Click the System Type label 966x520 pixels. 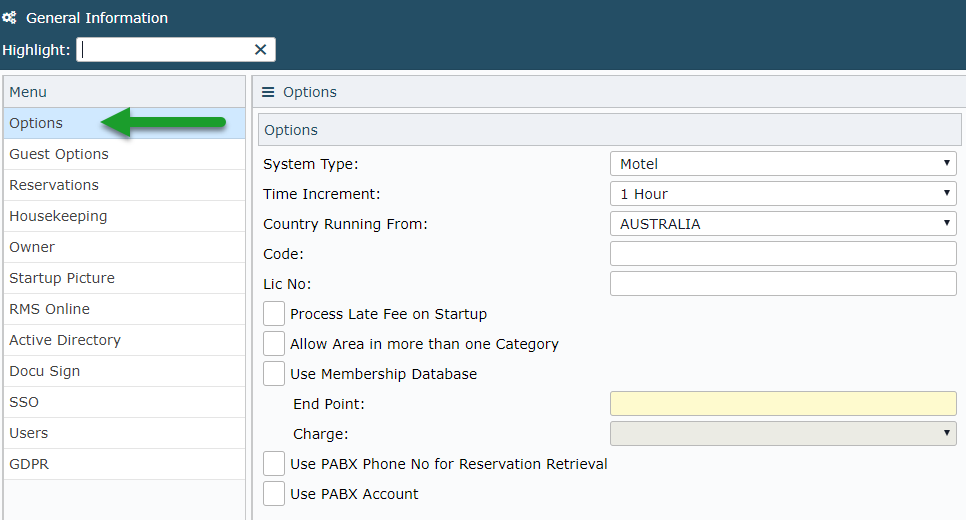pyautogui.click(x=310, y=165)
